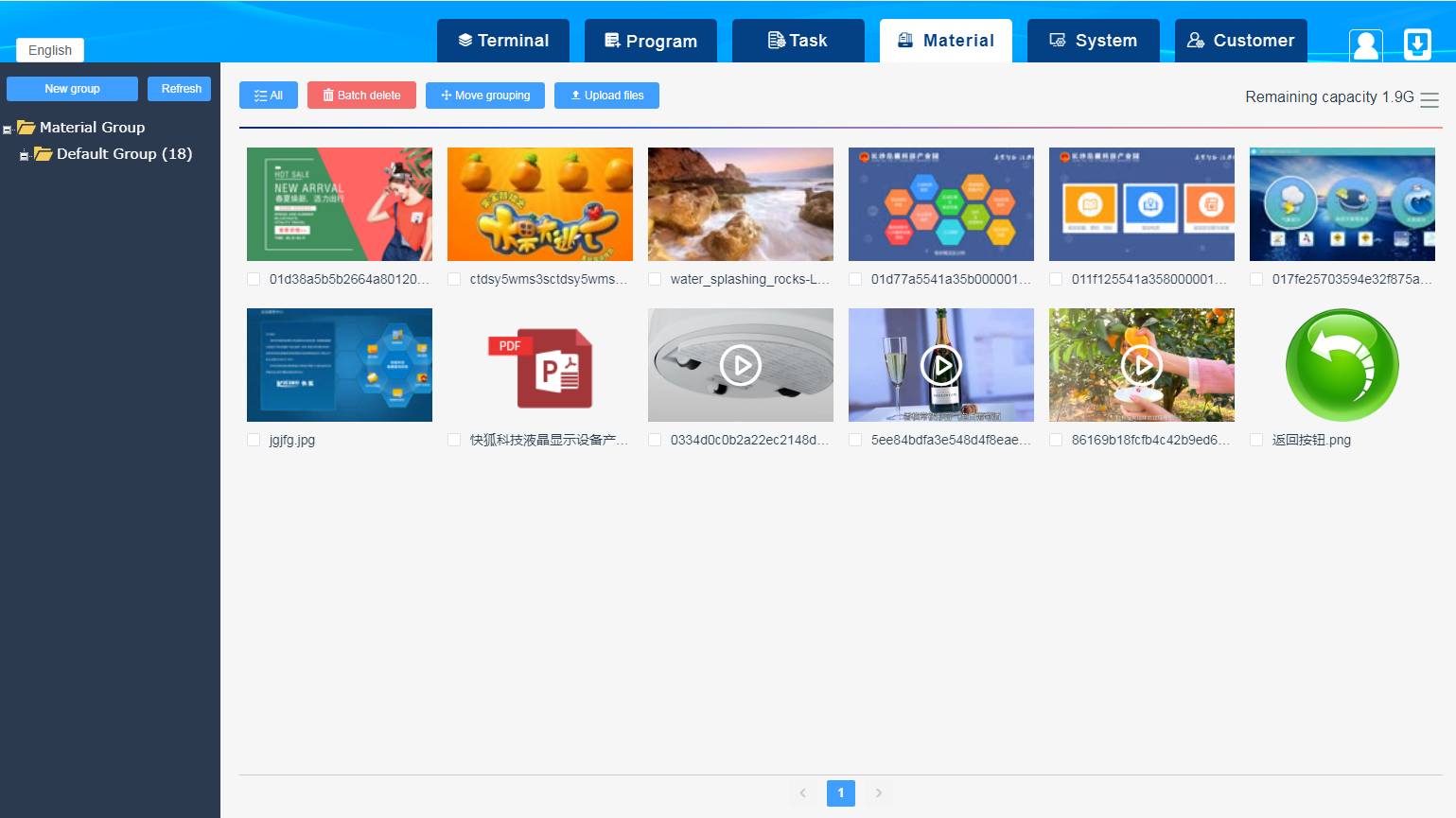Image resolution: width=1456 pixels, height=818 pixels.
Task: Switch to the Terminal tab
Action: pyautogui.click(x=503, y=41)
